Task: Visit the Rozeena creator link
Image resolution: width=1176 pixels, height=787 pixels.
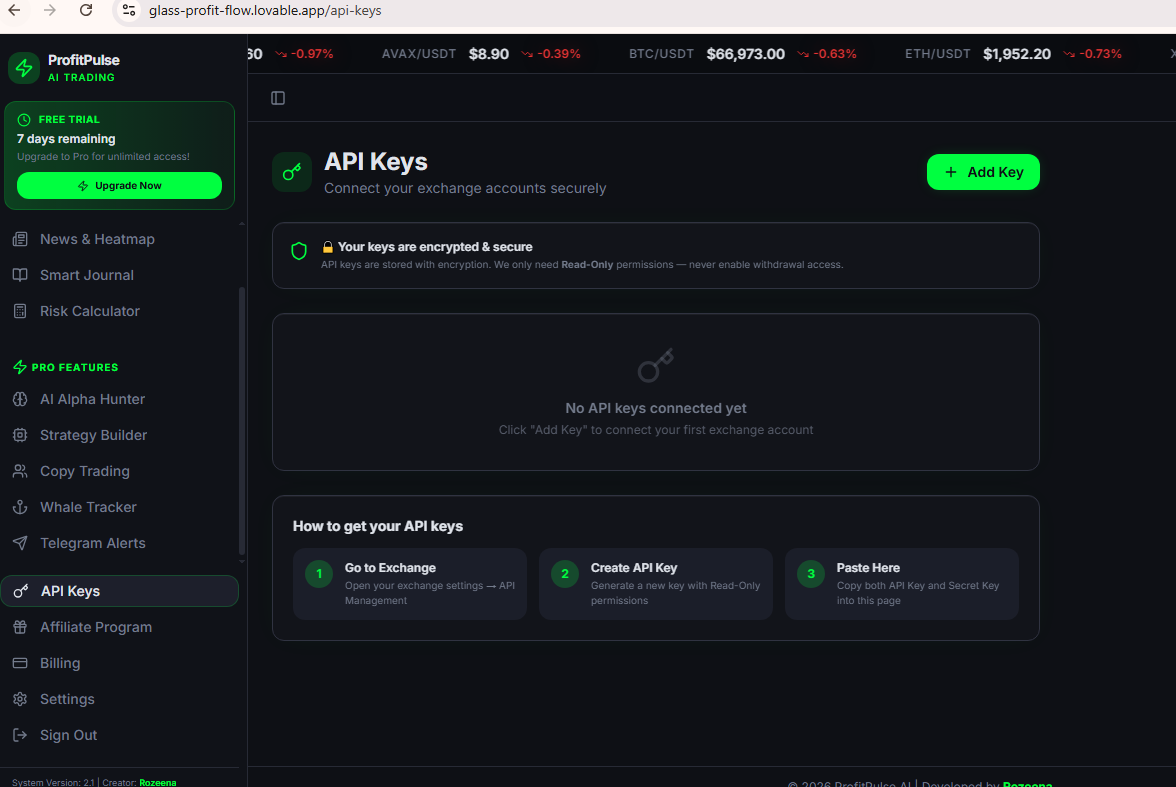Action: (x=157, y=782)
